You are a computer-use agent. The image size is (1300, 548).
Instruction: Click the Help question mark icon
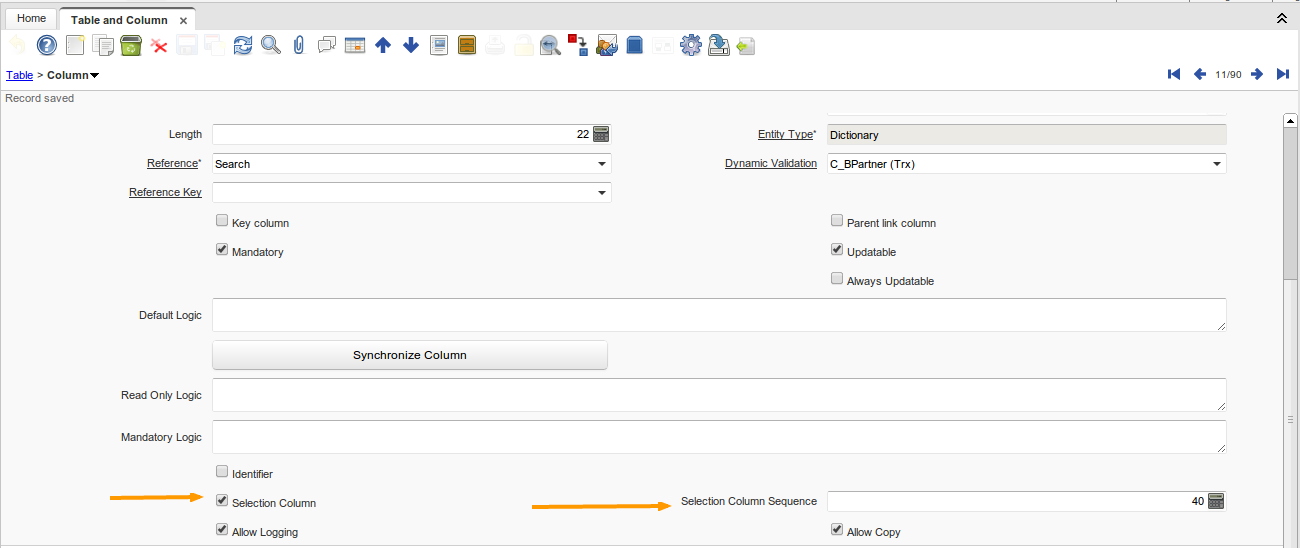point(47,45)
